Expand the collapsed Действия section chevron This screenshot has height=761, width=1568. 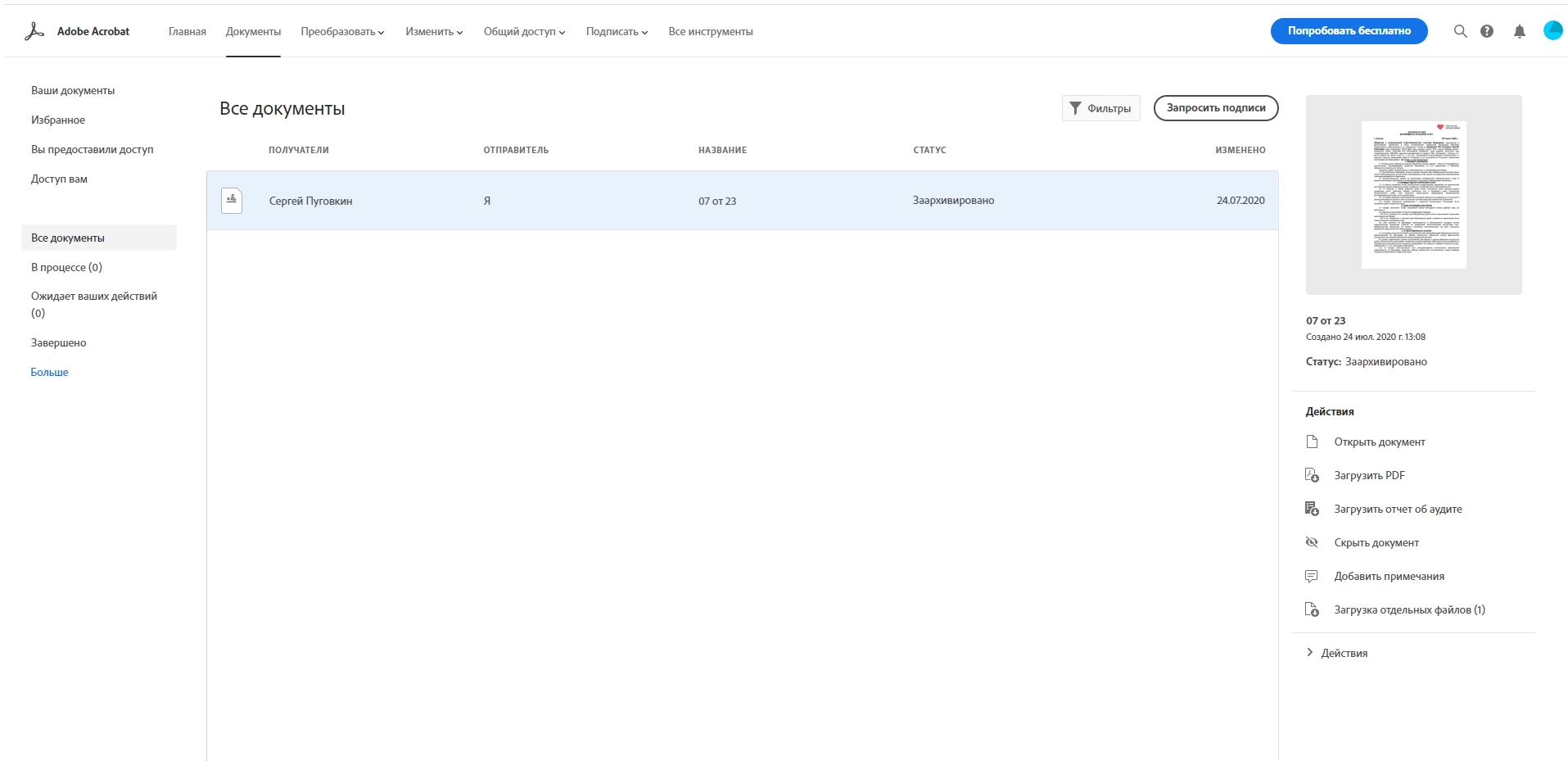point(1310,653)
